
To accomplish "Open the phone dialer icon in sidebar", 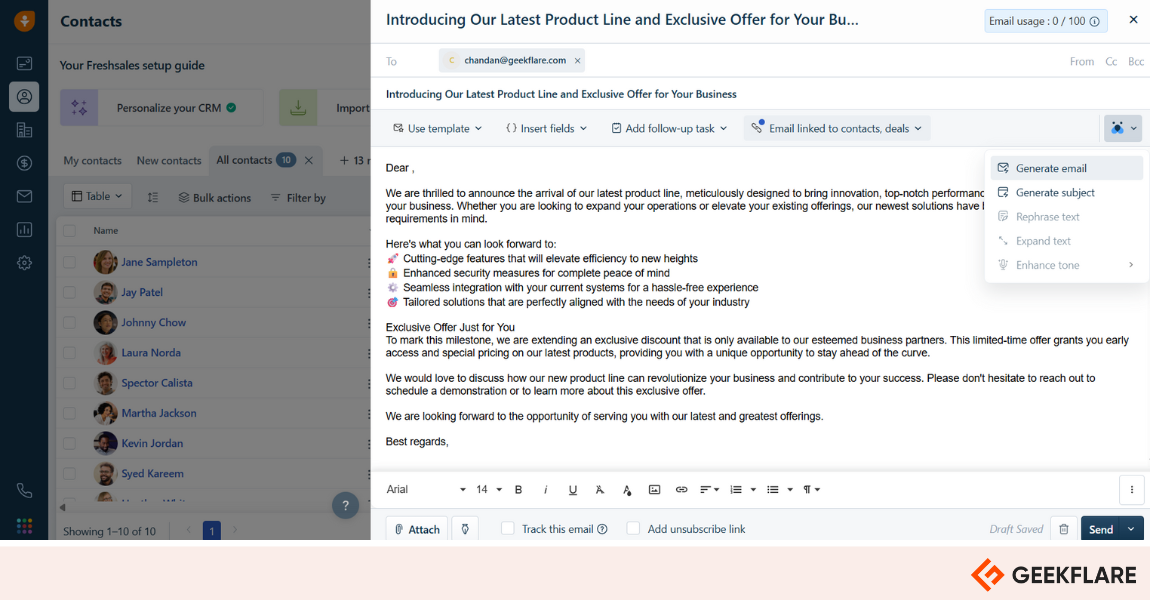I will [24, 491].
